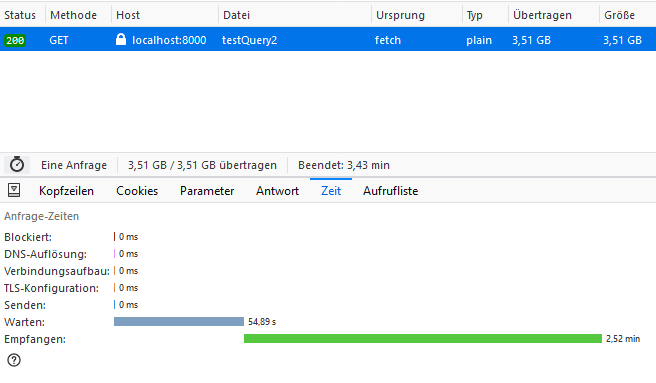Sort by the Methode column header

click(74, 15)
